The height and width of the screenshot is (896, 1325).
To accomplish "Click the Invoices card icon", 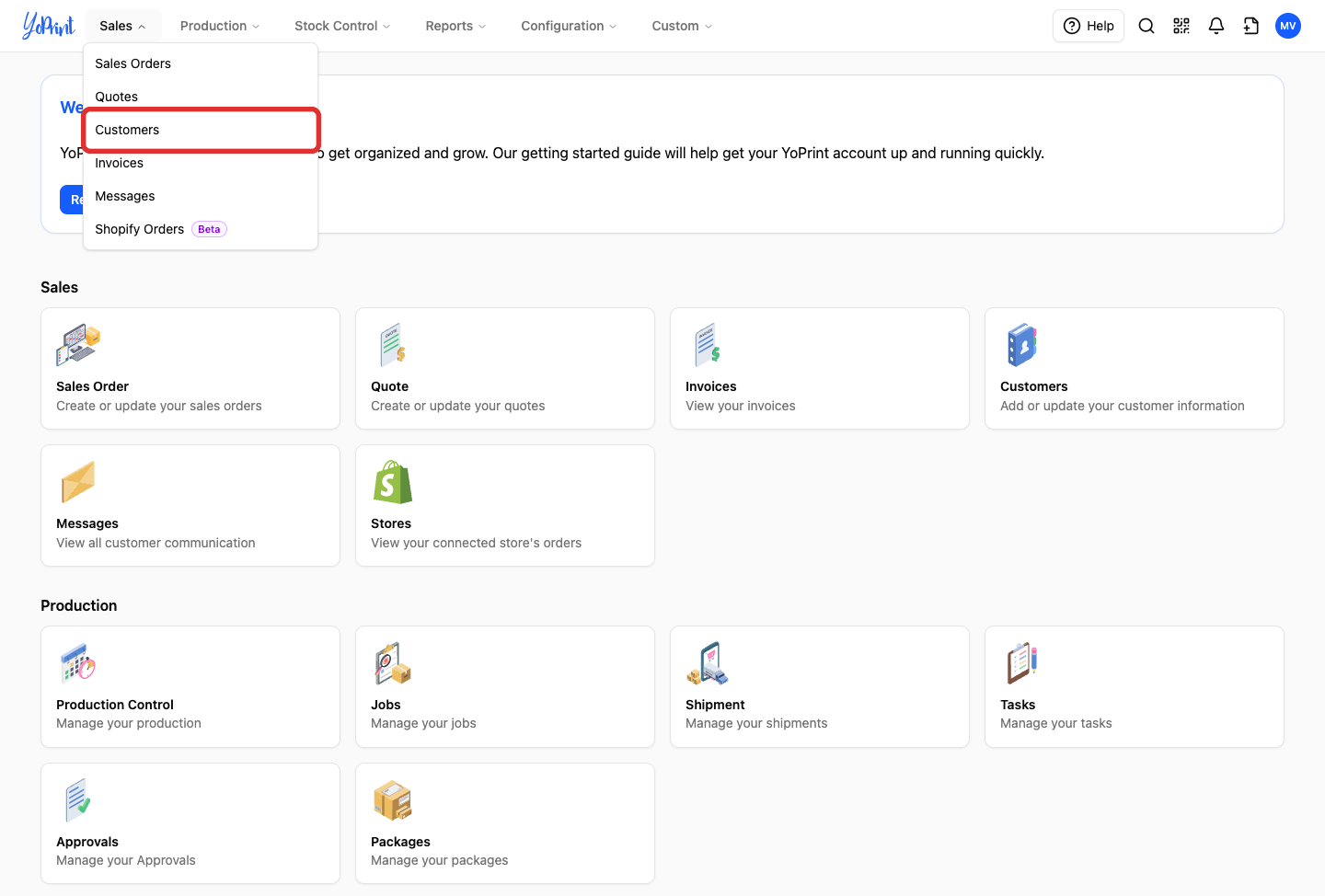I will 708,345.
